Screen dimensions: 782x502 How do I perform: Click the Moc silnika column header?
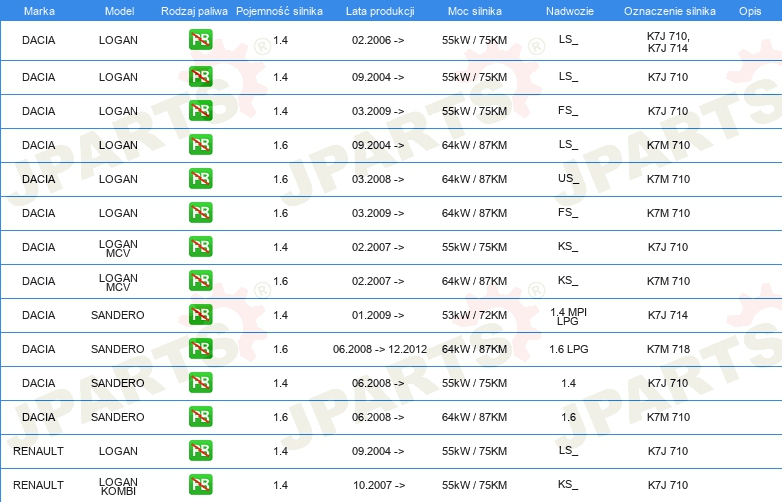tap(474, 11)
